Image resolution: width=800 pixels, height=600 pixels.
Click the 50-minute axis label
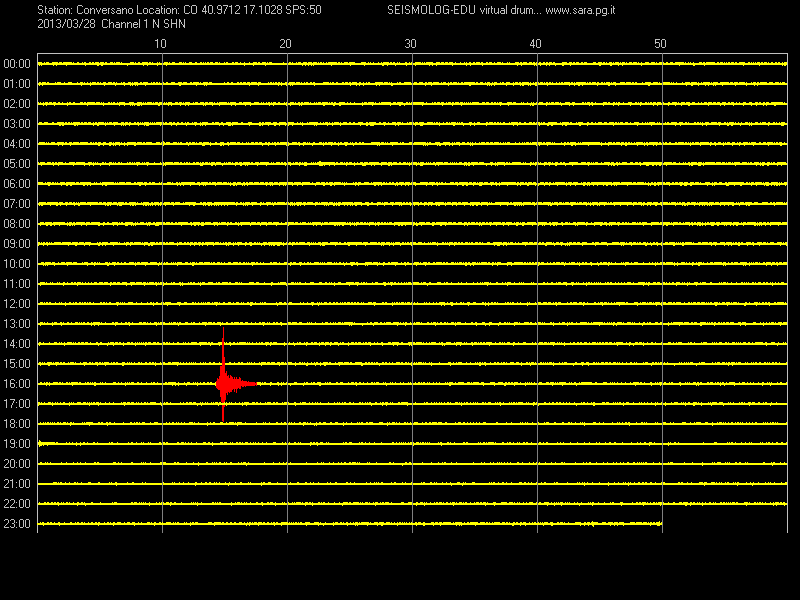[x=660, y=44]
